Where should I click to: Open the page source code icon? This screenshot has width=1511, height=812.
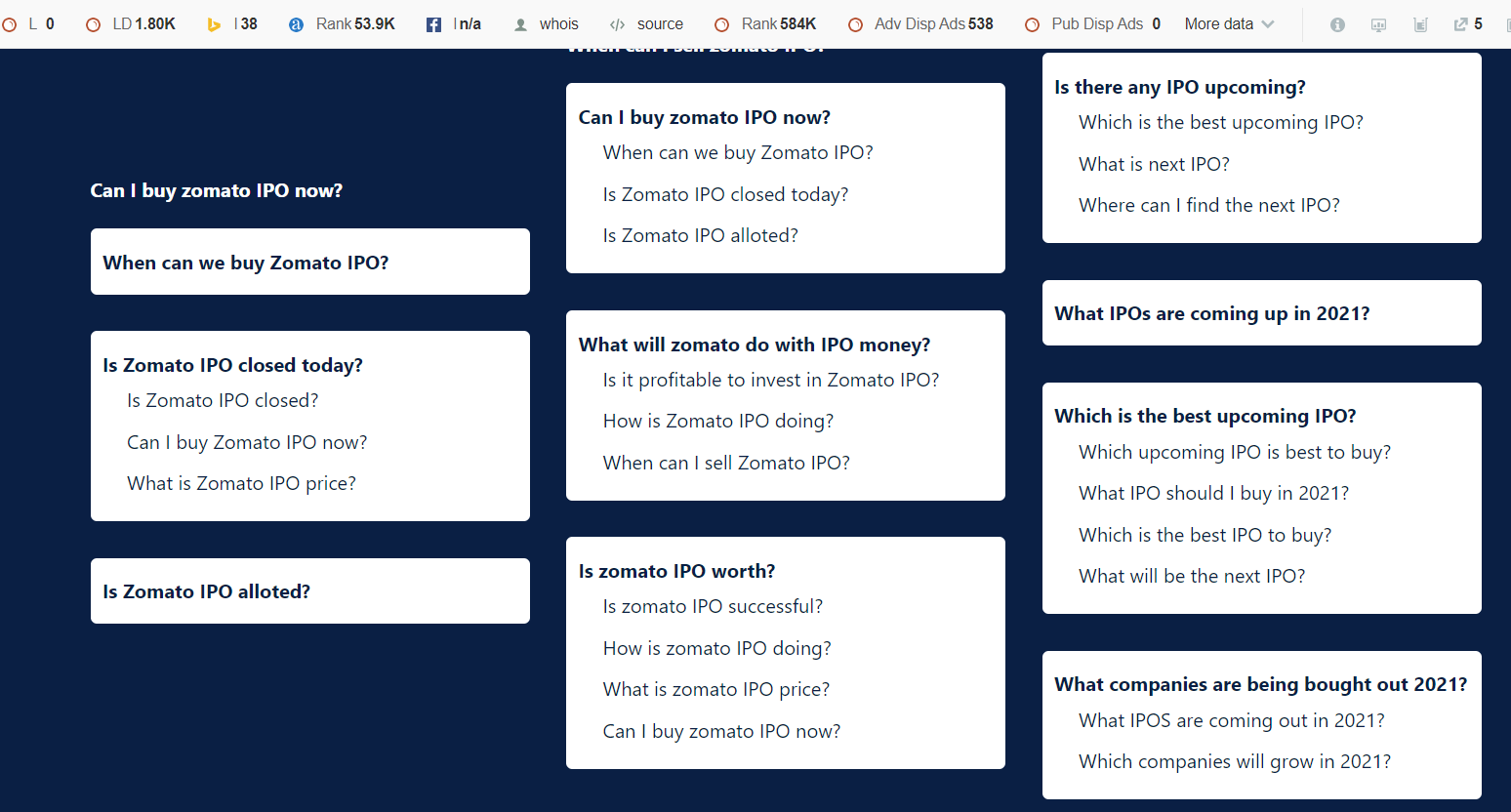617,24
